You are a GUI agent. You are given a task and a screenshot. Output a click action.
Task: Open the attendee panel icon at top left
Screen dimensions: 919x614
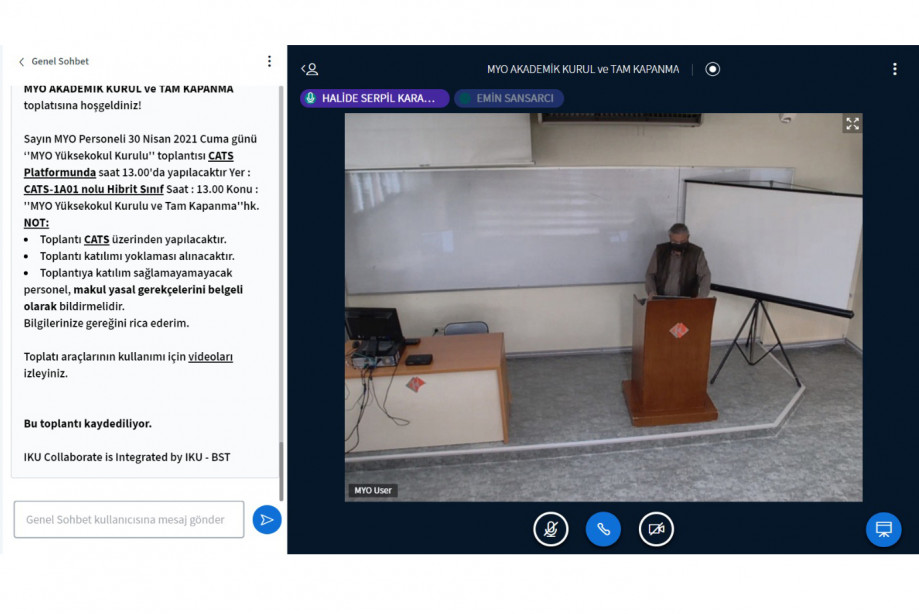click(310, 69)
